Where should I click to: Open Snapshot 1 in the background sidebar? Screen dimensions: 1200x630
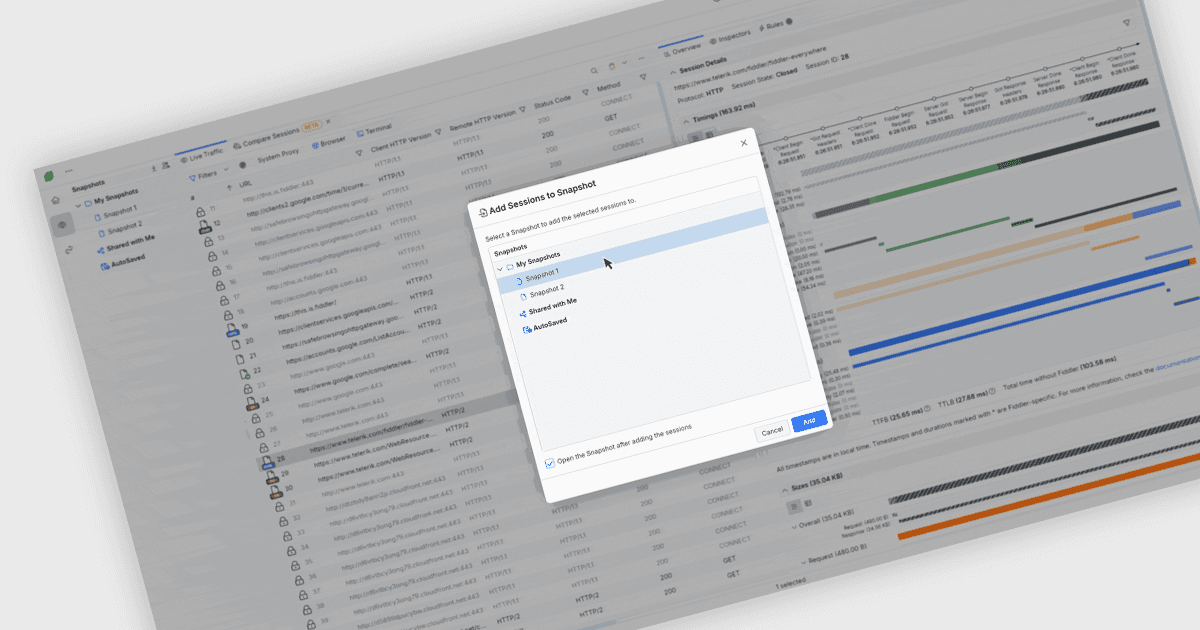click(x=121, y=212)
